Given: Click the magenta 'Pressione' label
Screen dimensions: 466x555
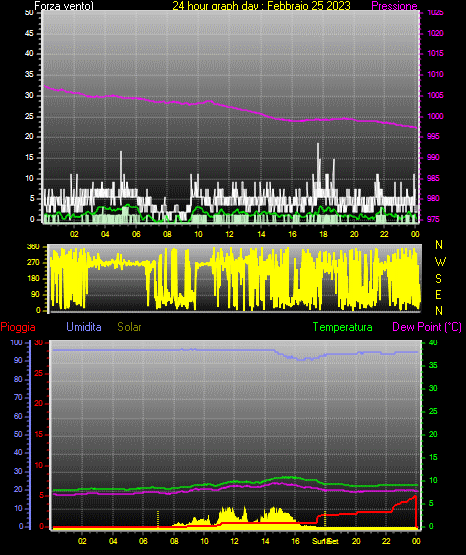Looking at the screenshot, I should 394,6.
